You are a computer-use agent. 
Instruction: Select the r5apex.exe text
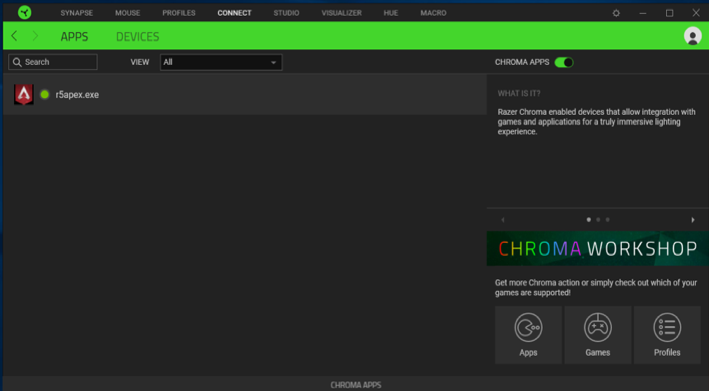77,94
